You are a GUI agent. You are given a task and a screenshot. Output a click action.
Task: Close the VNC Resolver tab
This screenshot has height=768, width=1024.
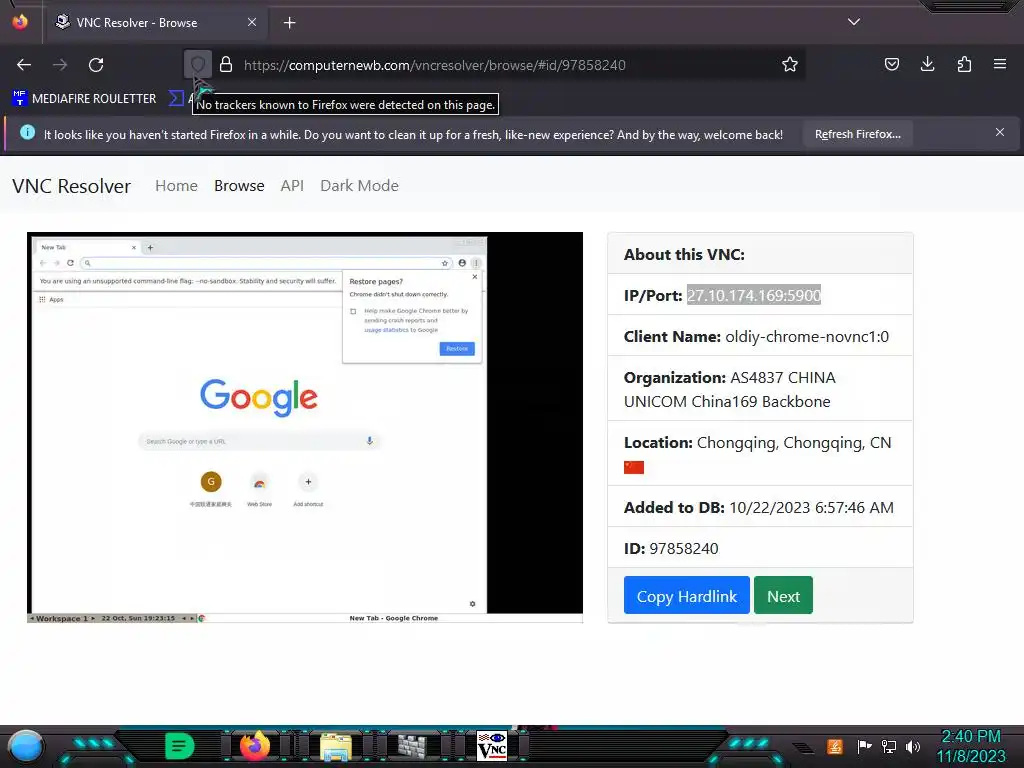pos(252,22)
